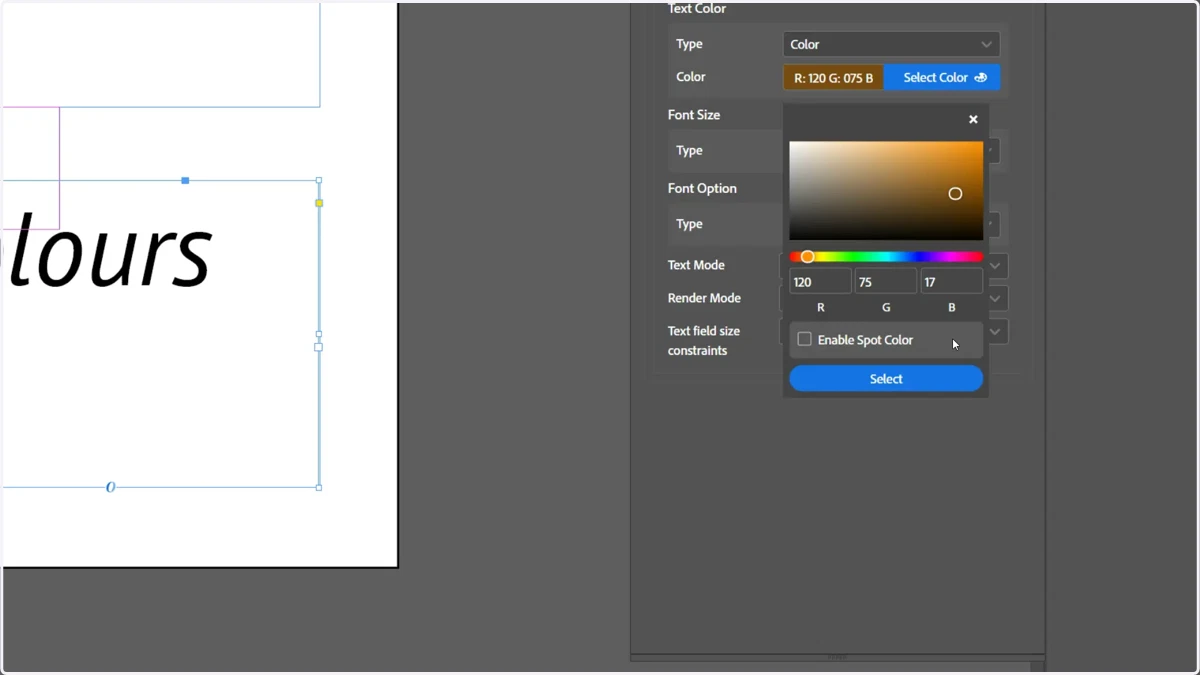Click the R value field showing 120
Image resolution: width=1200 pixels, height=675 pixels.
pyautogui.click(x=820, y=282)
